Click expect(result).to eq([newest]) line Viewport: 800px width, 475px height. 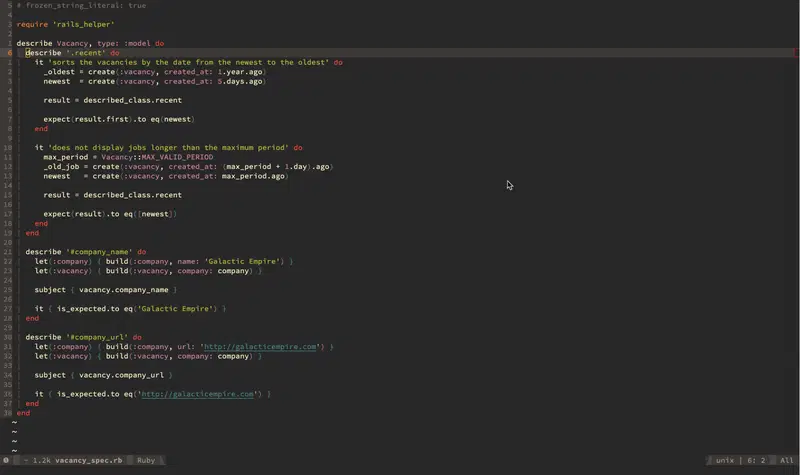coord(110,214)
